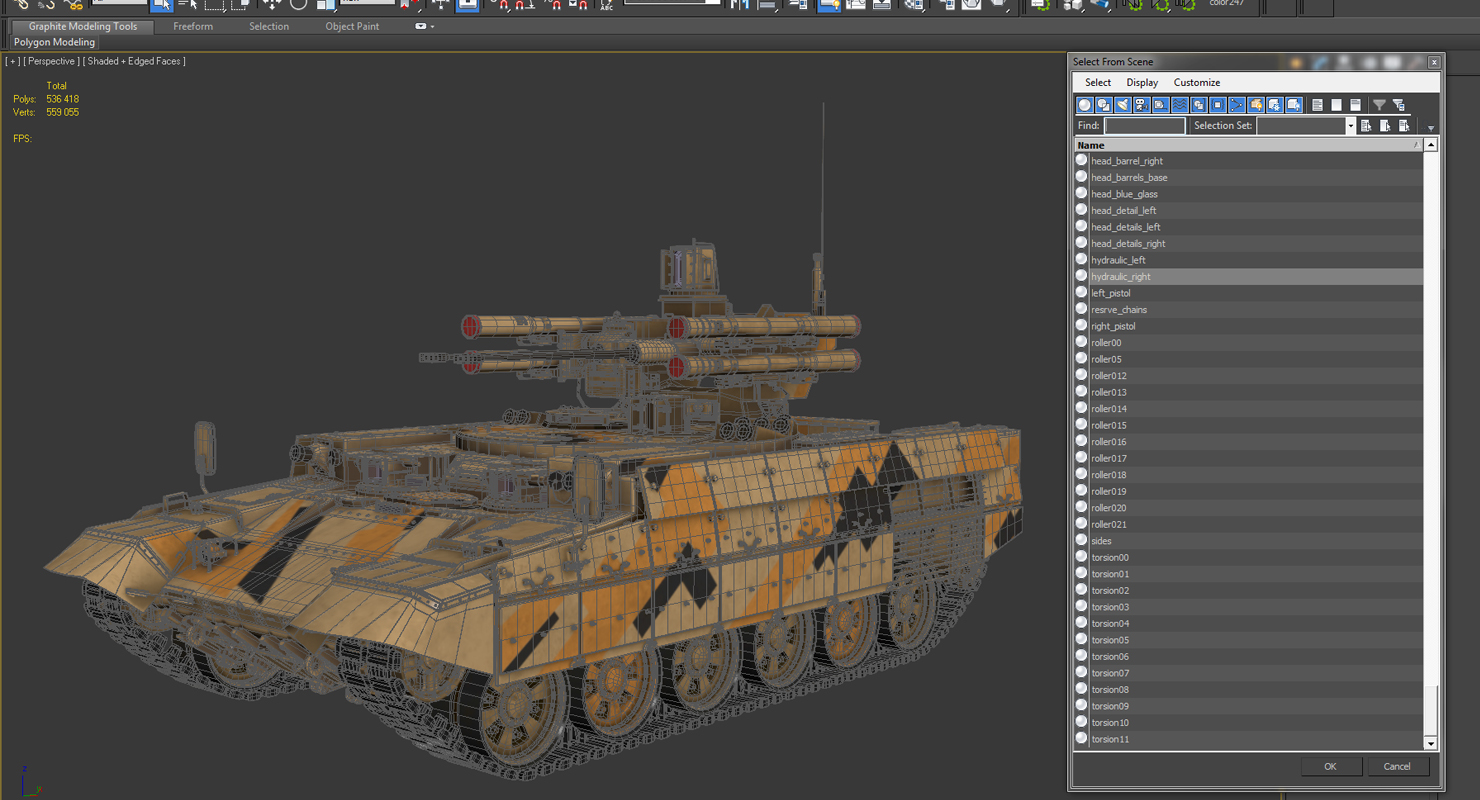Open the Selection Set dropdown arrow
The image size is (1480, 800).
(x=1350, y=126)
